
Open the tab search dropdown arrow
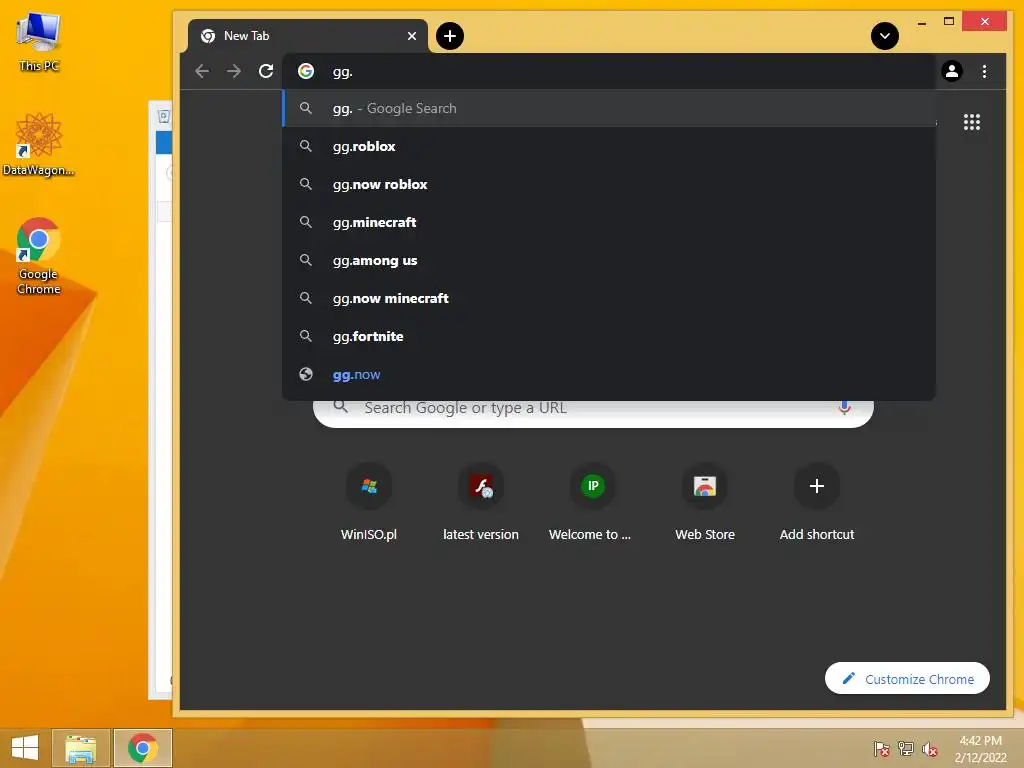pyautogui.click(x=884, y=36)
